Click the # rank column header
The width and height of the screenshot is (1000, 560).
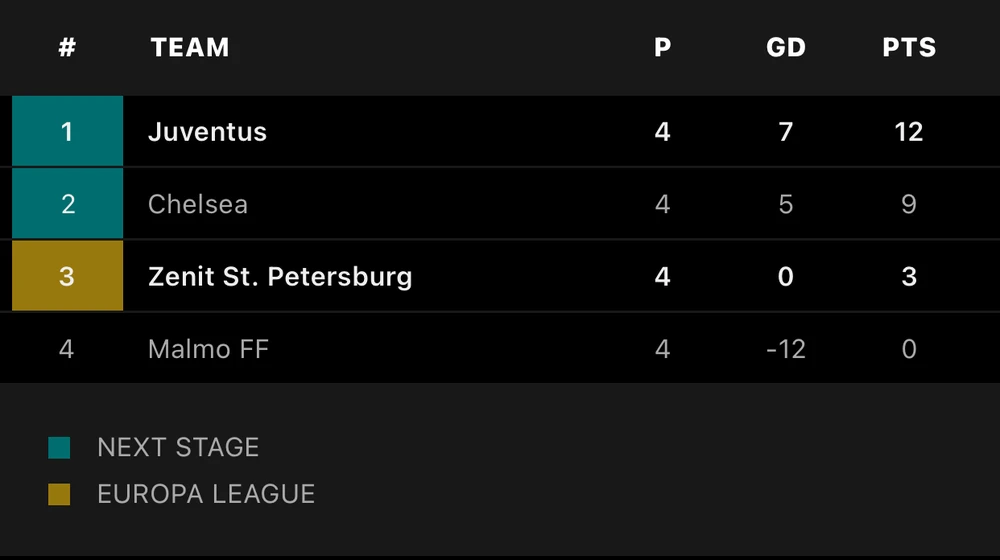click(x=67, y=47)
